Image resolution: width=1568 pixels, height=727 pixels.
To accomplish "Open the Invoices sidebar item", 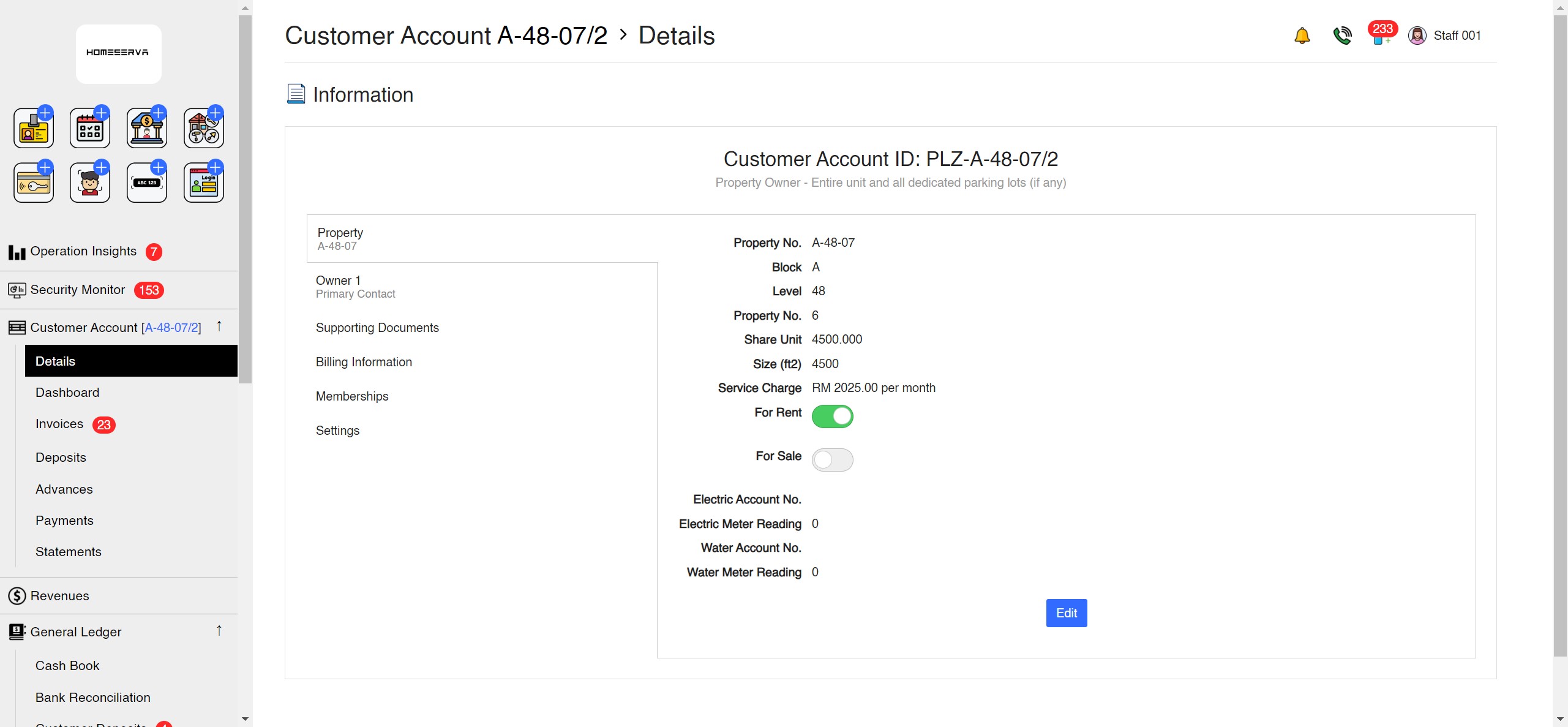I will coord(59,424).
